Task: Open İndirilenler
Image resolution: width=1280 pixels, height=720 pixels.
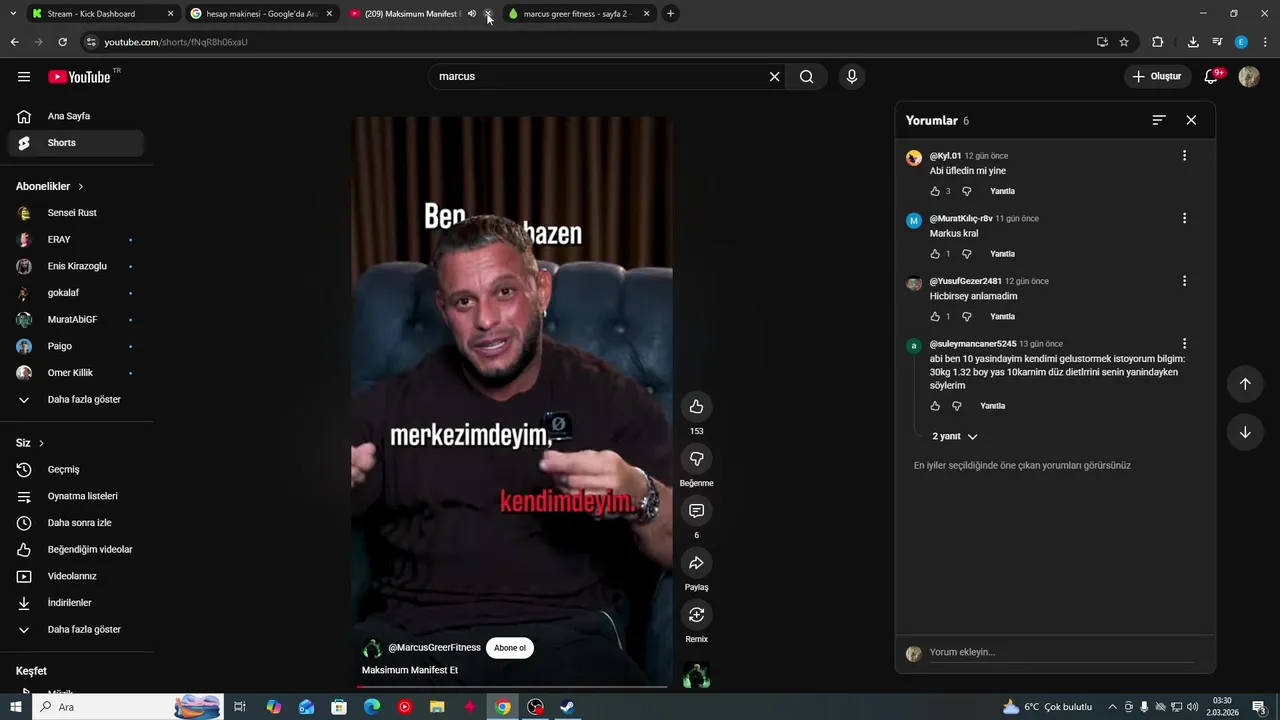Action: 76,603
